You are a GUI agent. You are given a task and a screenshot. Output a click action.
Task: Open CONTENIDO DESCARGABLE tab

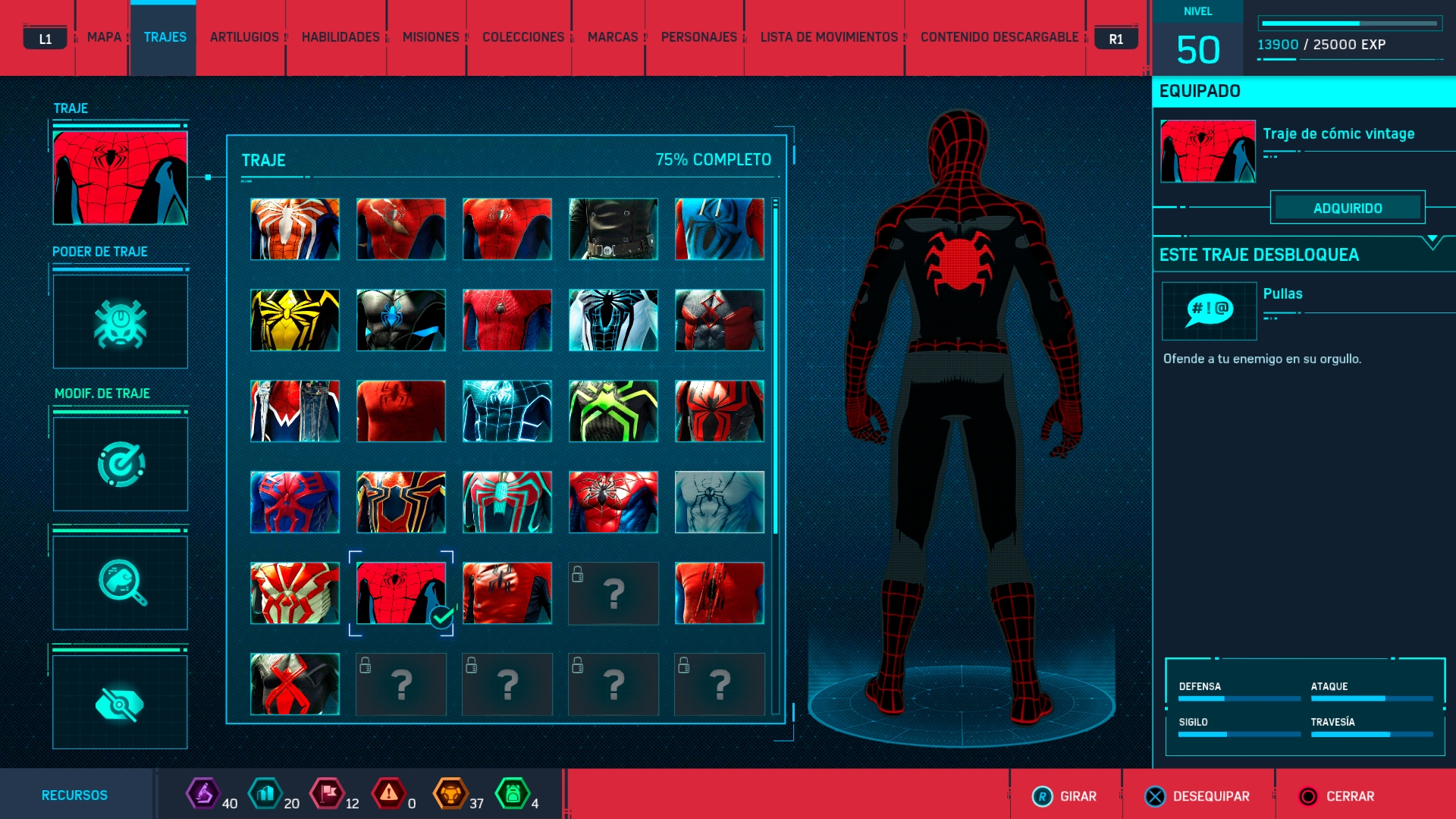pyautogui.click(x=999, y=37)
